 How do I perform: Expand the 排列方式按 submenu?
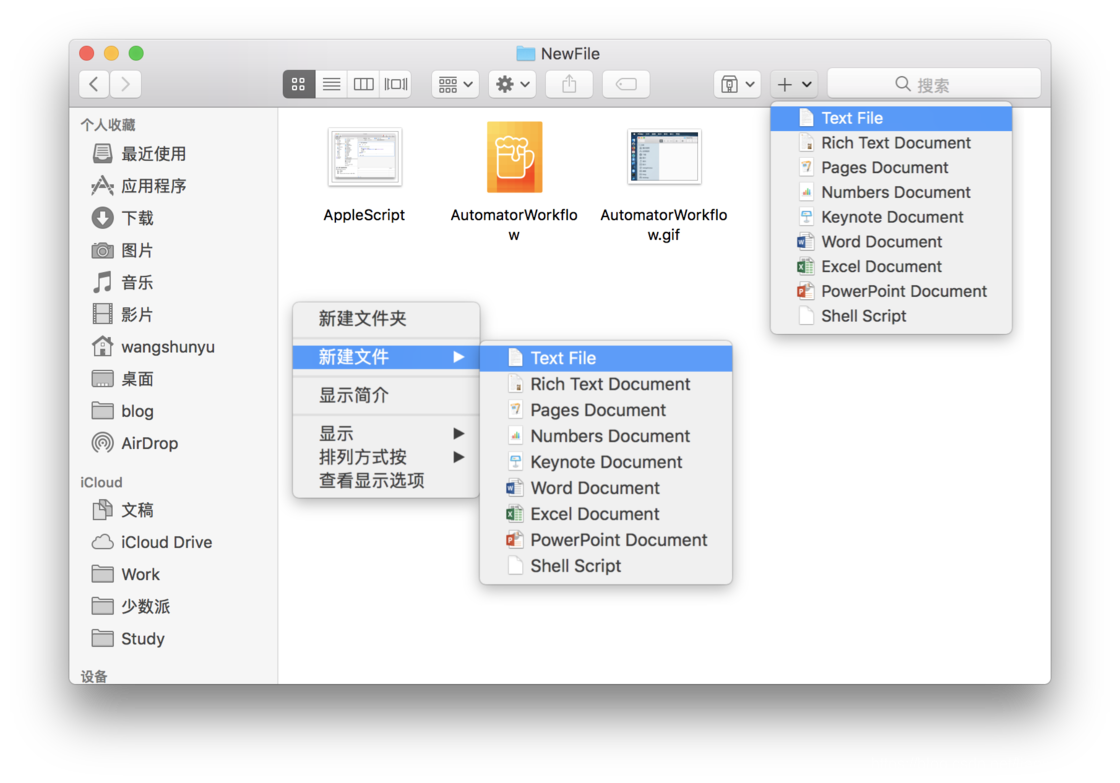coord(386,457)
